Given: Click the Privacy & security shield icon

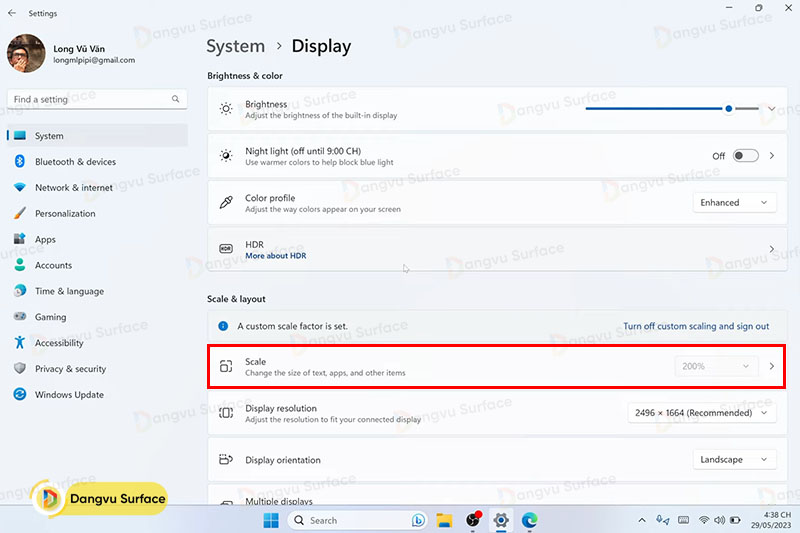Looking at the screenshot, I should click(x=19, y=369).
